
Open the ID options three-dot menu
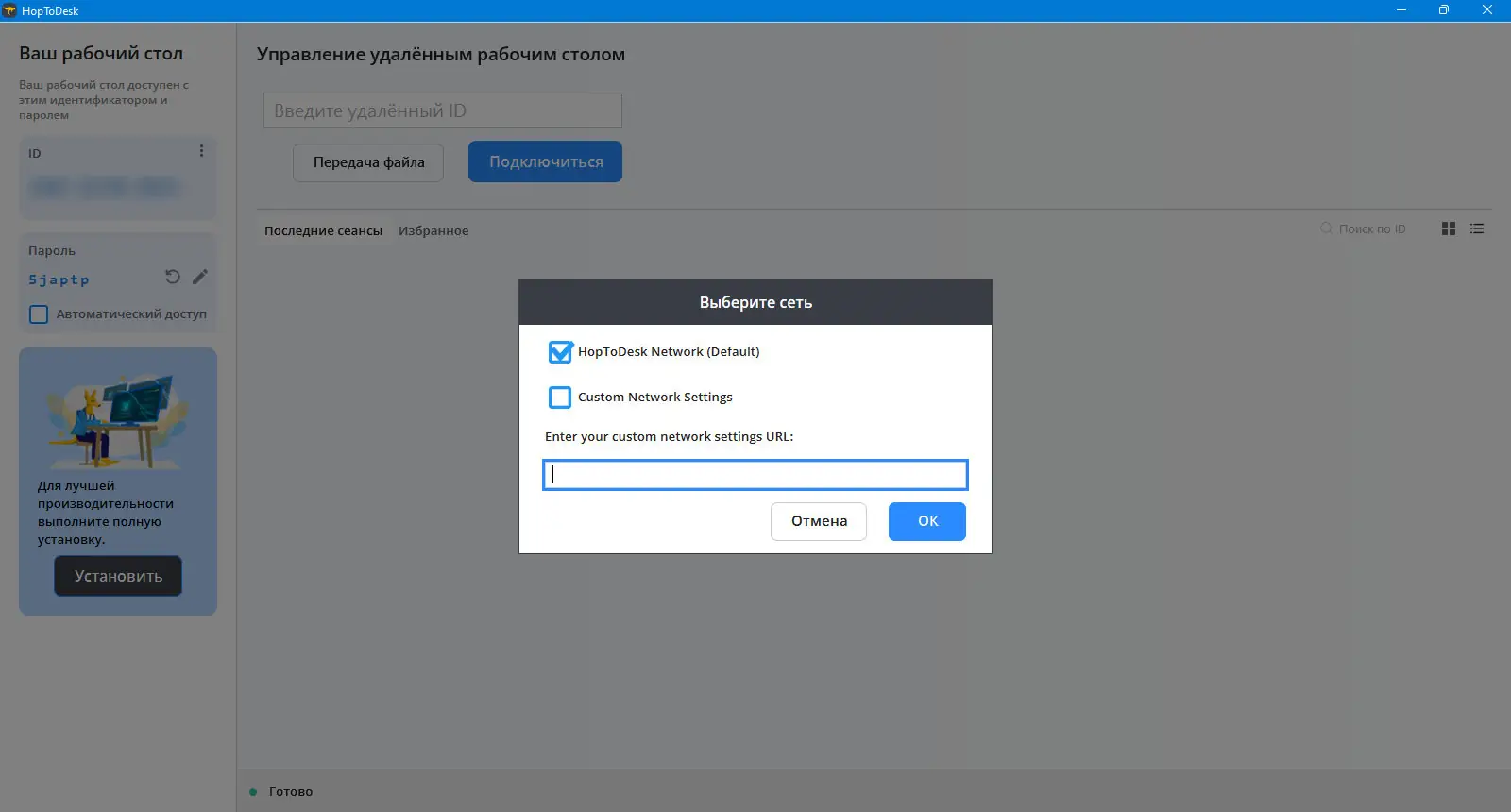[201, 151]
